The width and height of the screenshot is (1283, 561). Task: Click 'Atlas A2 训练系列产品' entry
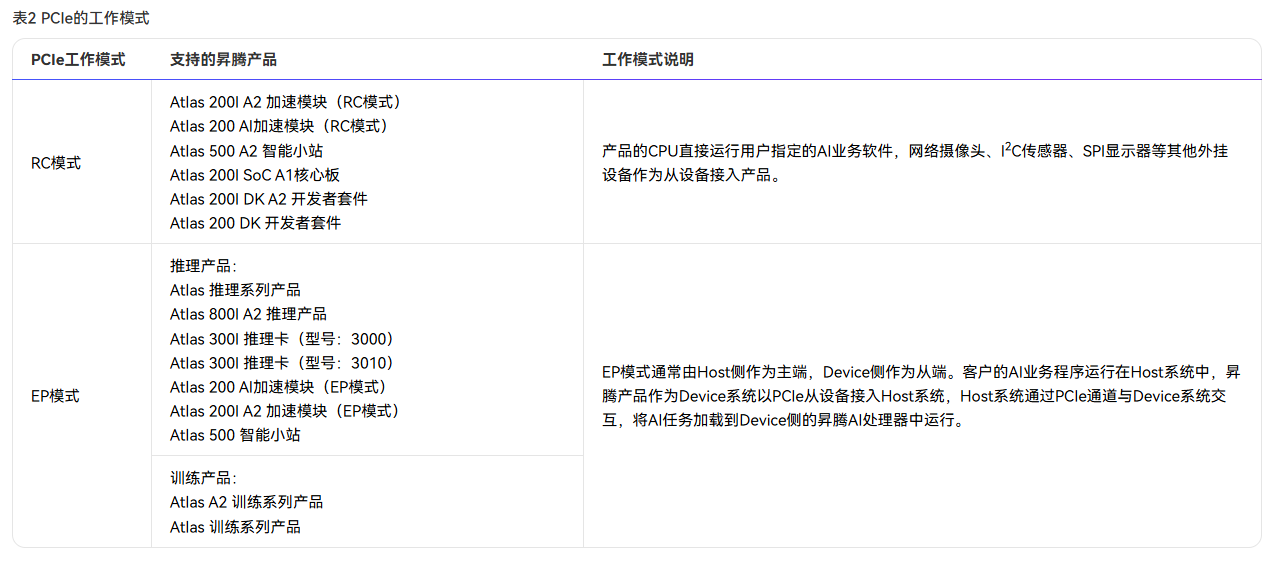point(246,502)
